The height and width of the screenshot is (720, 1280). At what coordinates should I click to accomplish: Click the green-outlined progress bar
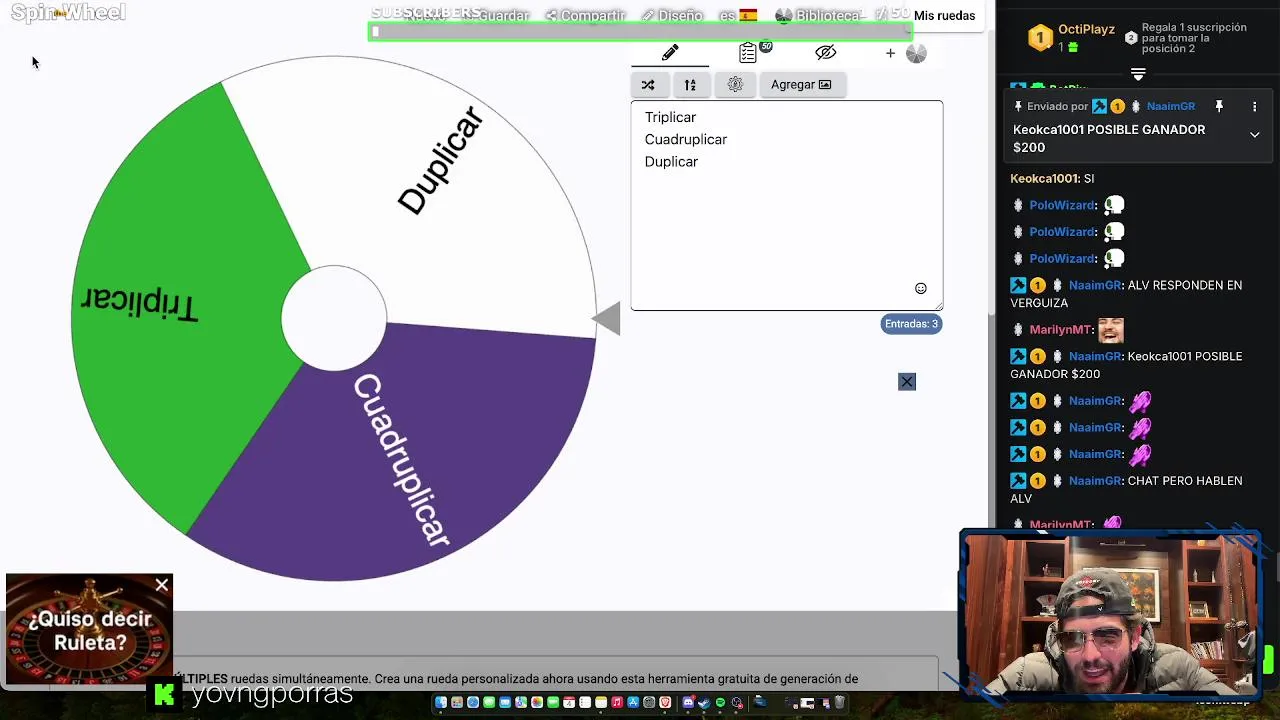(640, 32)
